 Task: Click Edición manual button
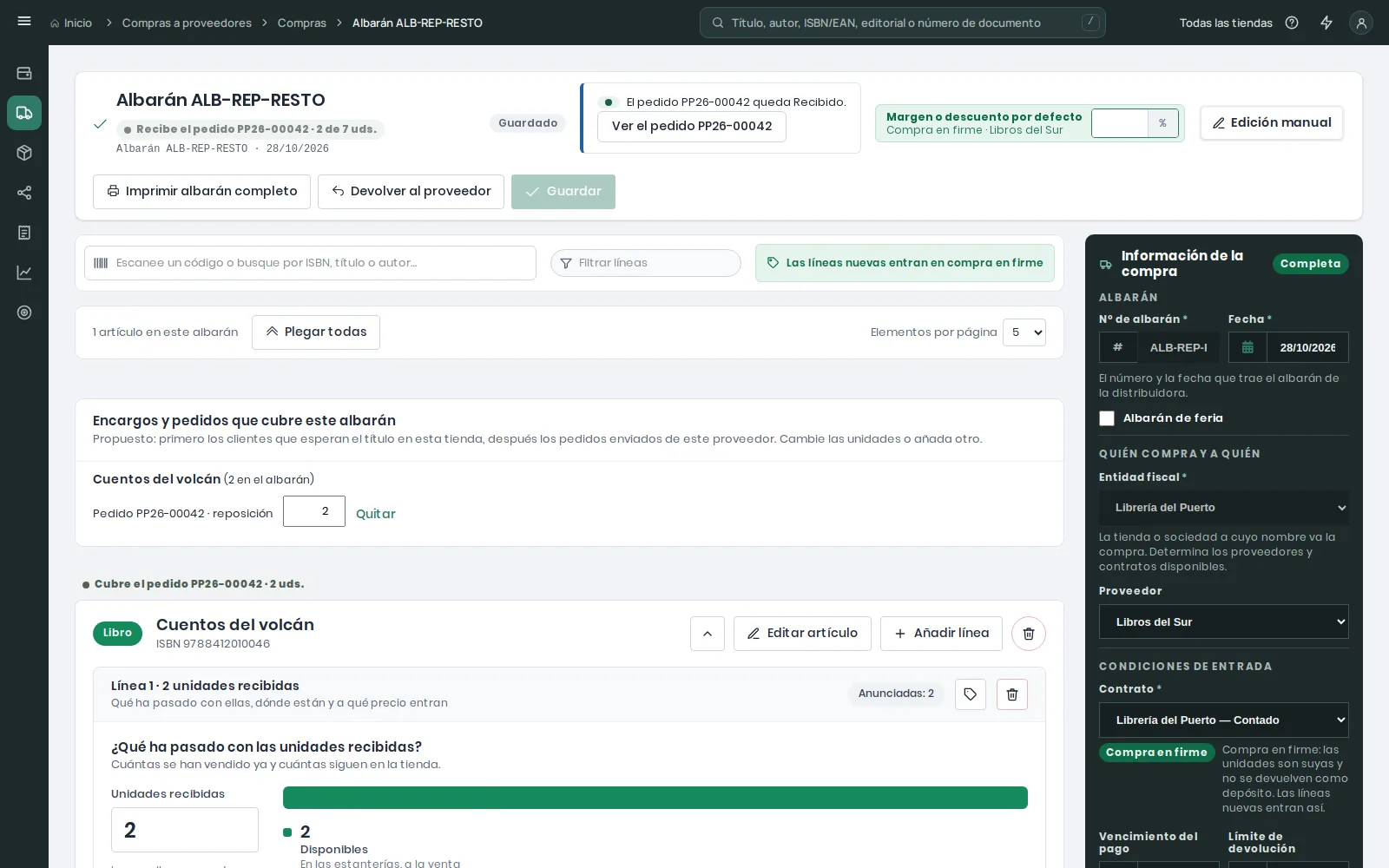click(1272, 123)
